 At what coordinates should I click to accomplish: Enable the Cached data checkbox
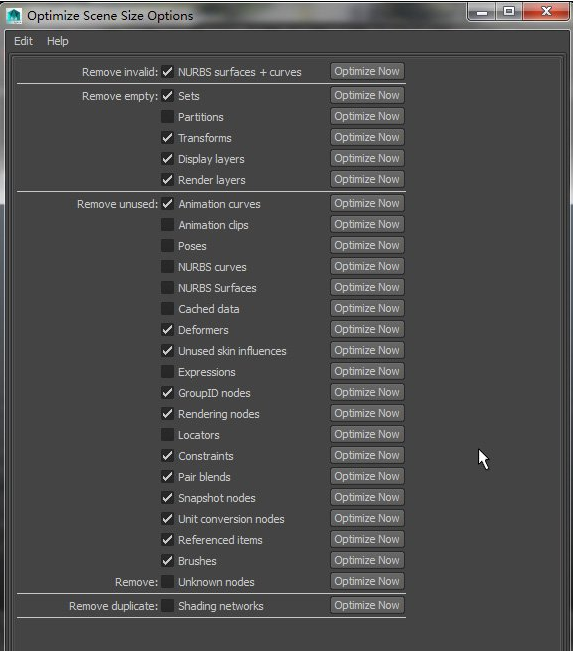click(x=167, y=308)
